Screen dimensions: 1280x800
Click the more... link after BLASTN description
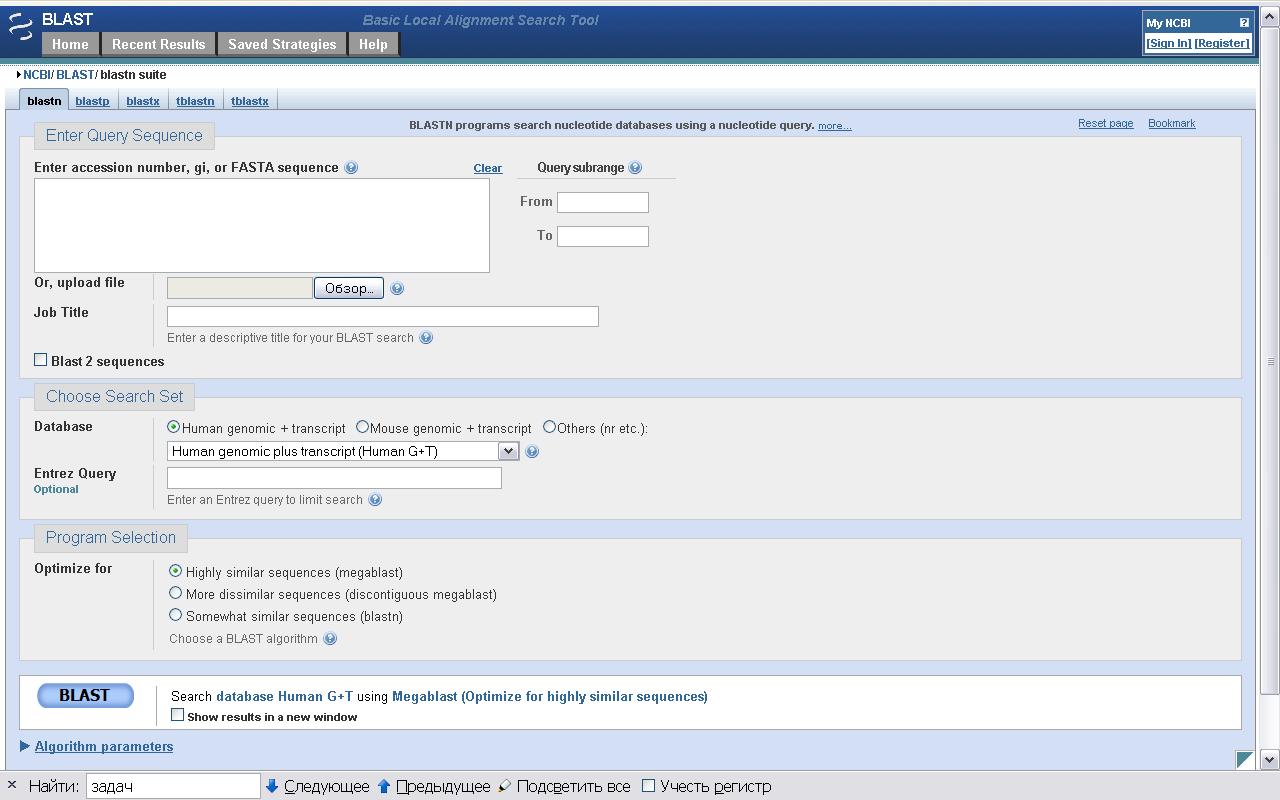click(x=835, y=126)
